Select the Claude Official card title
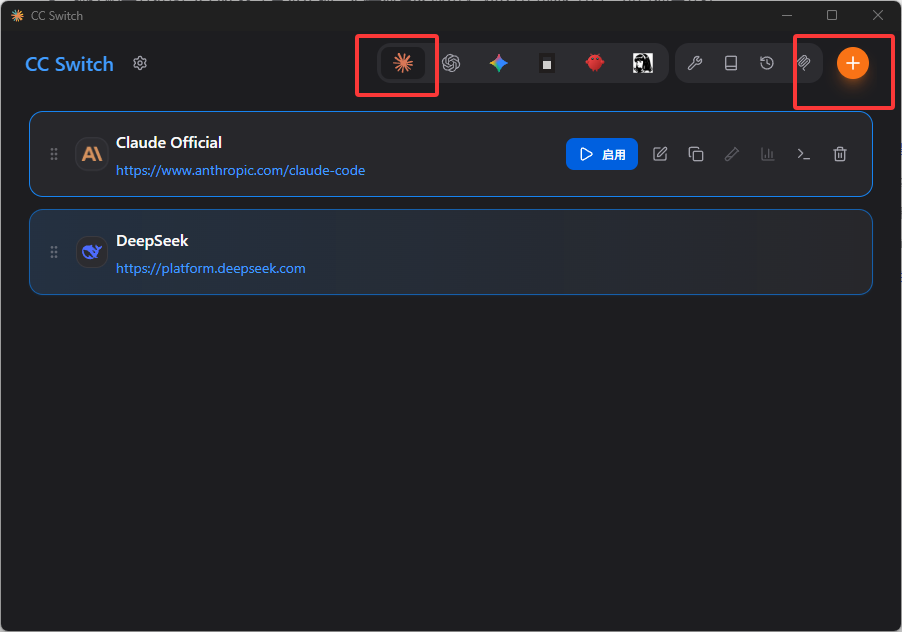The image size is (902, 632). [169, 143]
